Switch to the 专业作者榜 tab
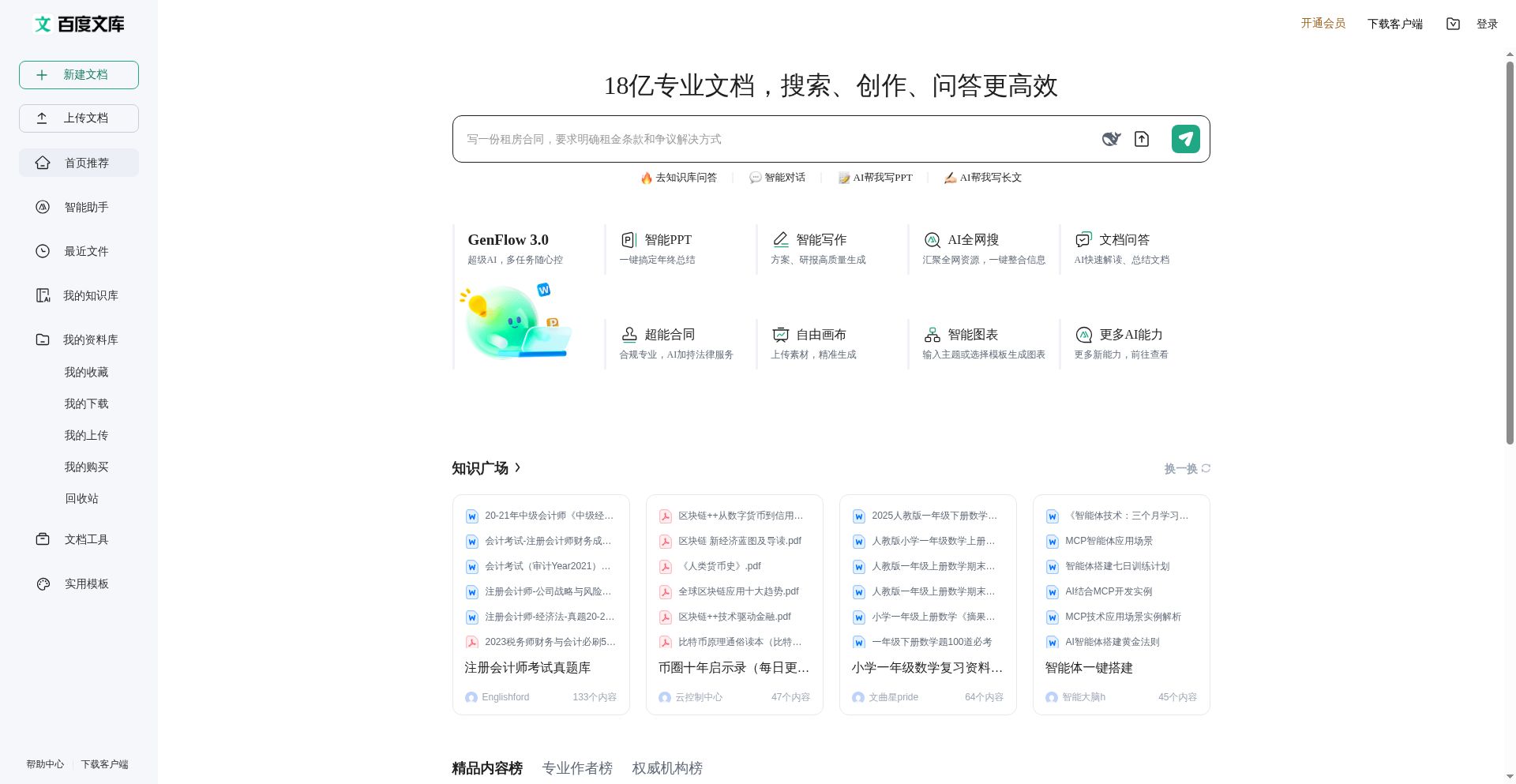Image resolution: width=1516 pixels, height=784 pixels. tap(577, 767)
